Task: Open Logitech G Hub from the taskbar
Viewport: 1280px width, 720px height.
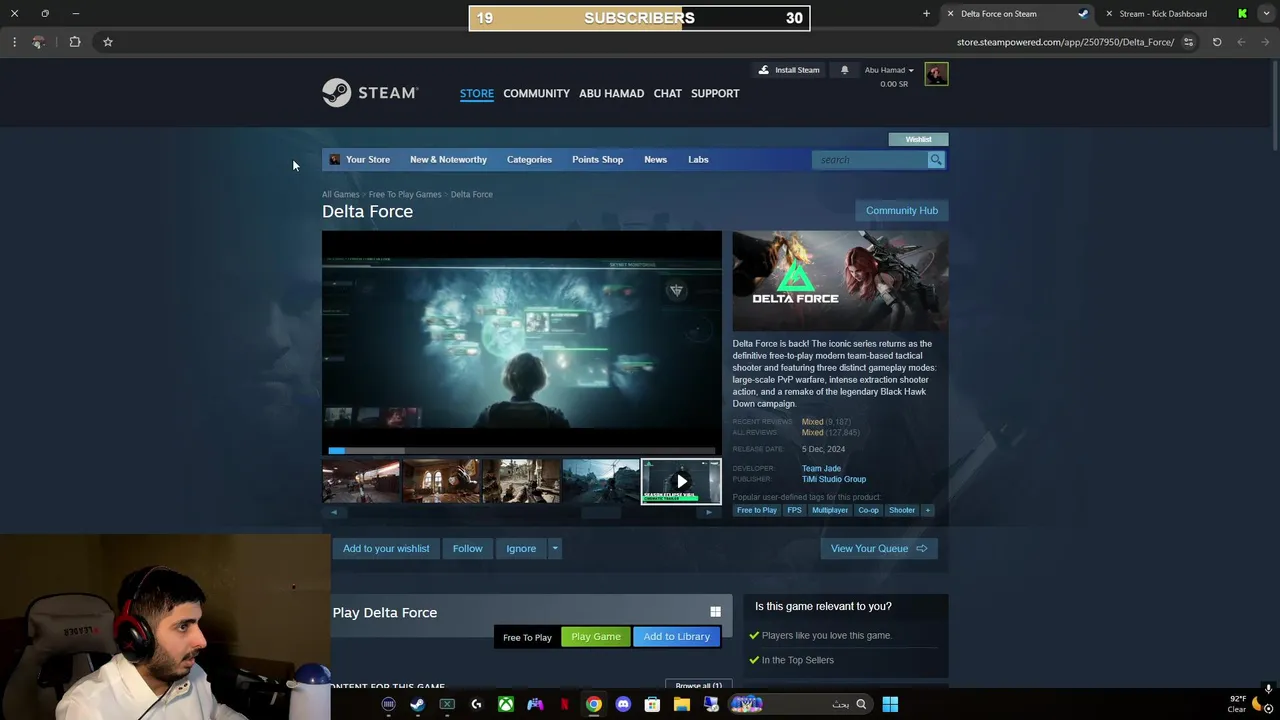Action: (x=476, y=704)
